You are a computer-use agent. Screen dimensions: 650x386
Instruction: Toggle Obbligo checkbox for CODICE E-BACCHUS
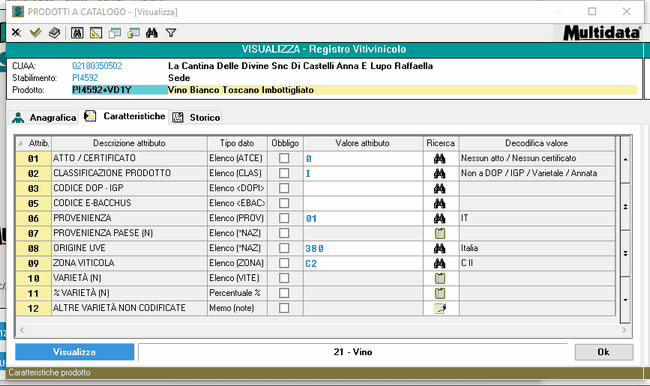tap(284, 203)
